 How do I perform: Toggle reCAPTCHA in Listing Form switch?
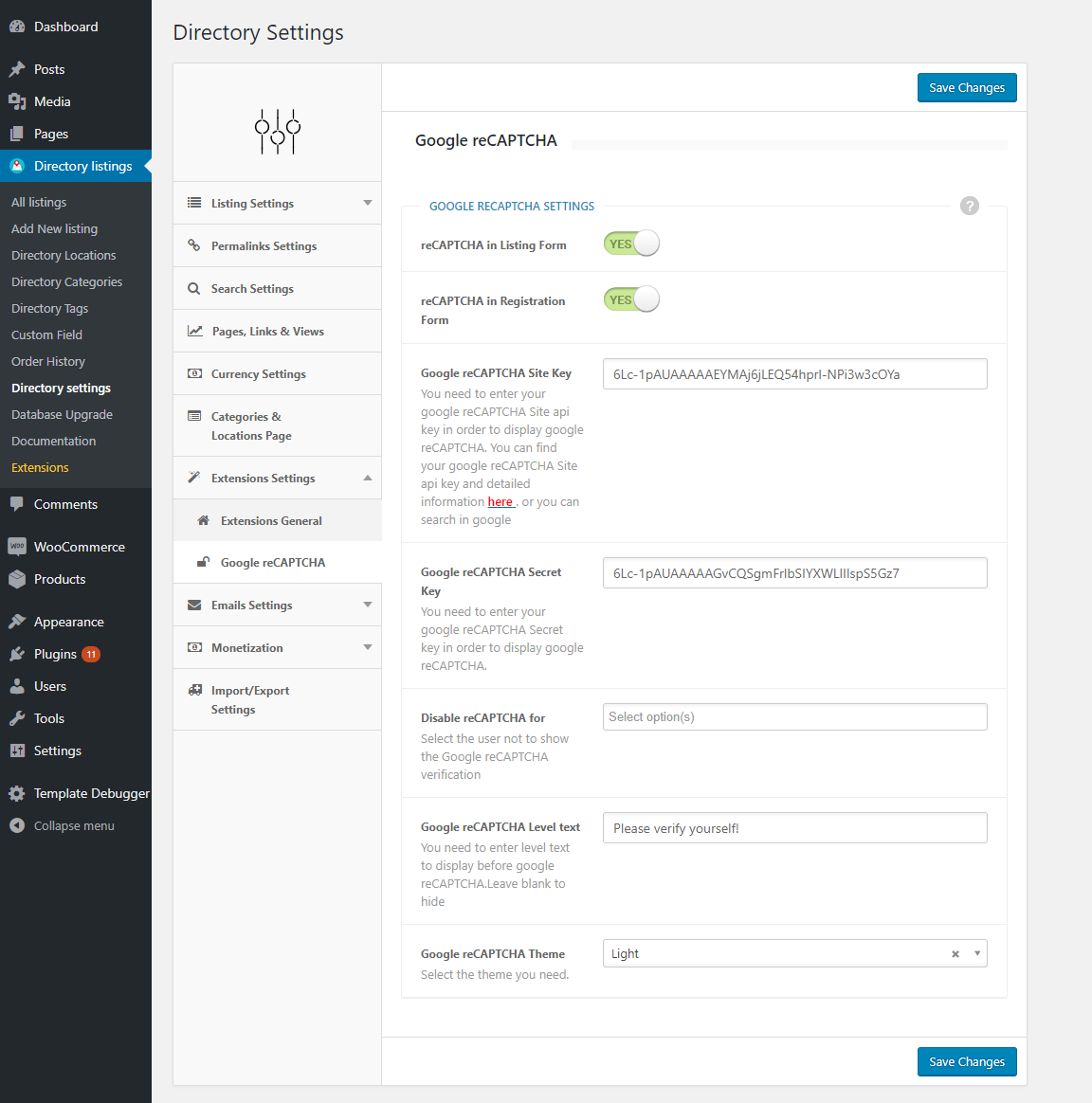coord(631,244)
